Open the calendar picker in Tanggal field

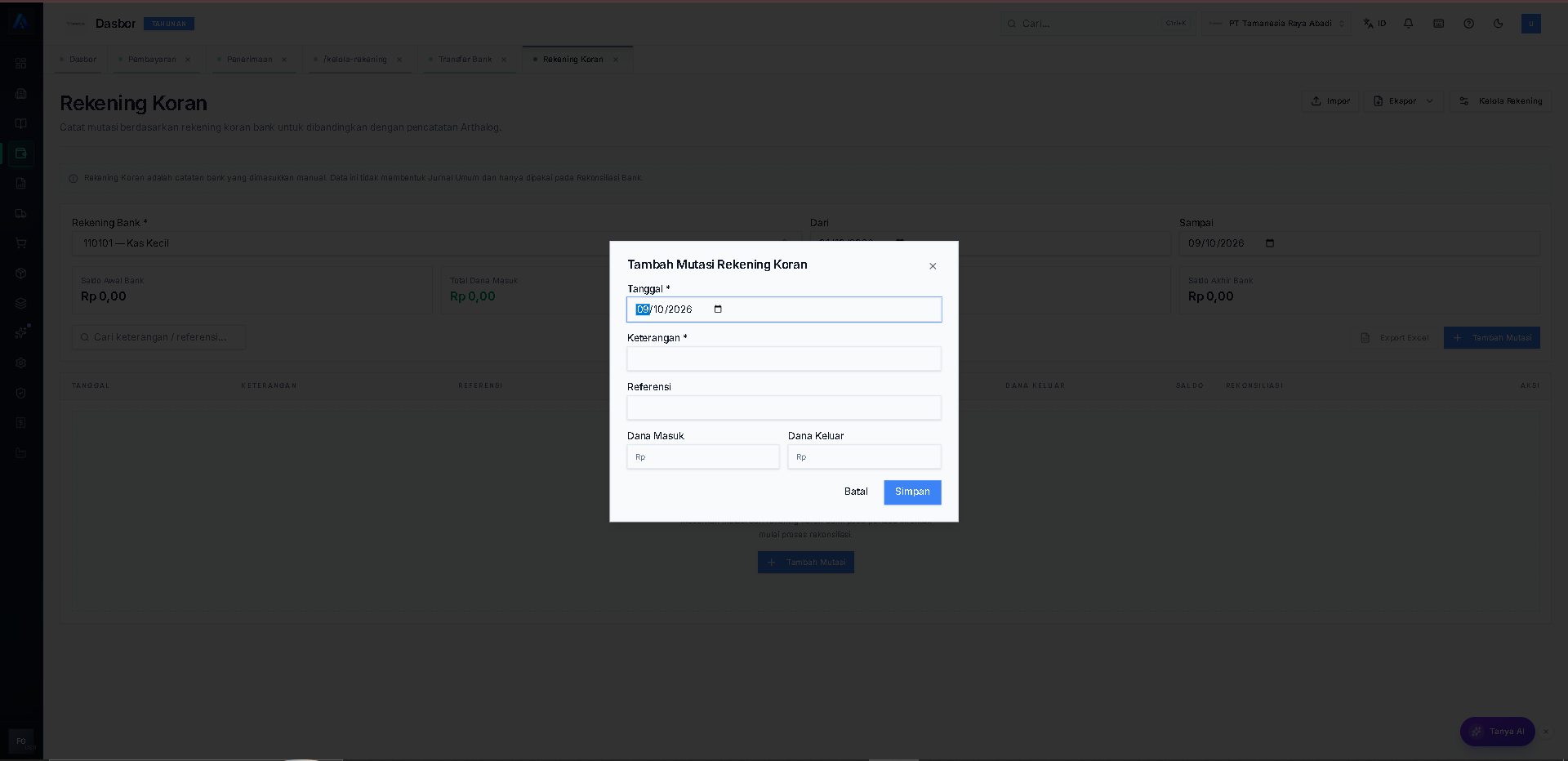718,309
